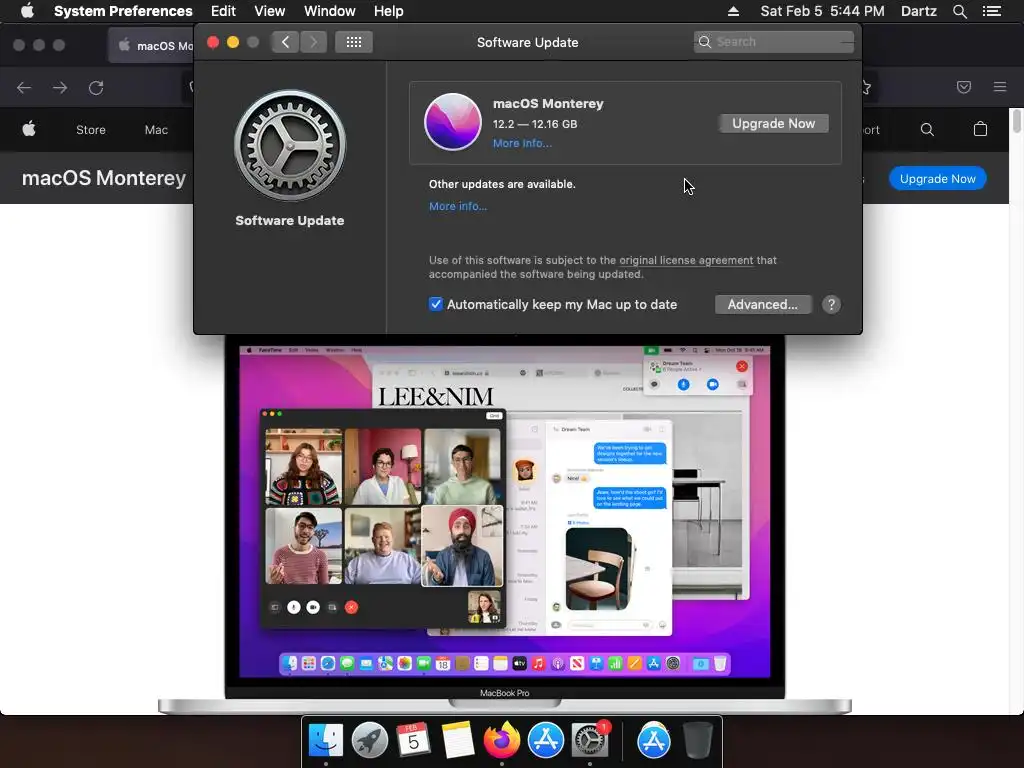Click the eject icon in the menu bar
Image resolution: width=1024 pixels, height=768 pixels.
click(733, 11)
